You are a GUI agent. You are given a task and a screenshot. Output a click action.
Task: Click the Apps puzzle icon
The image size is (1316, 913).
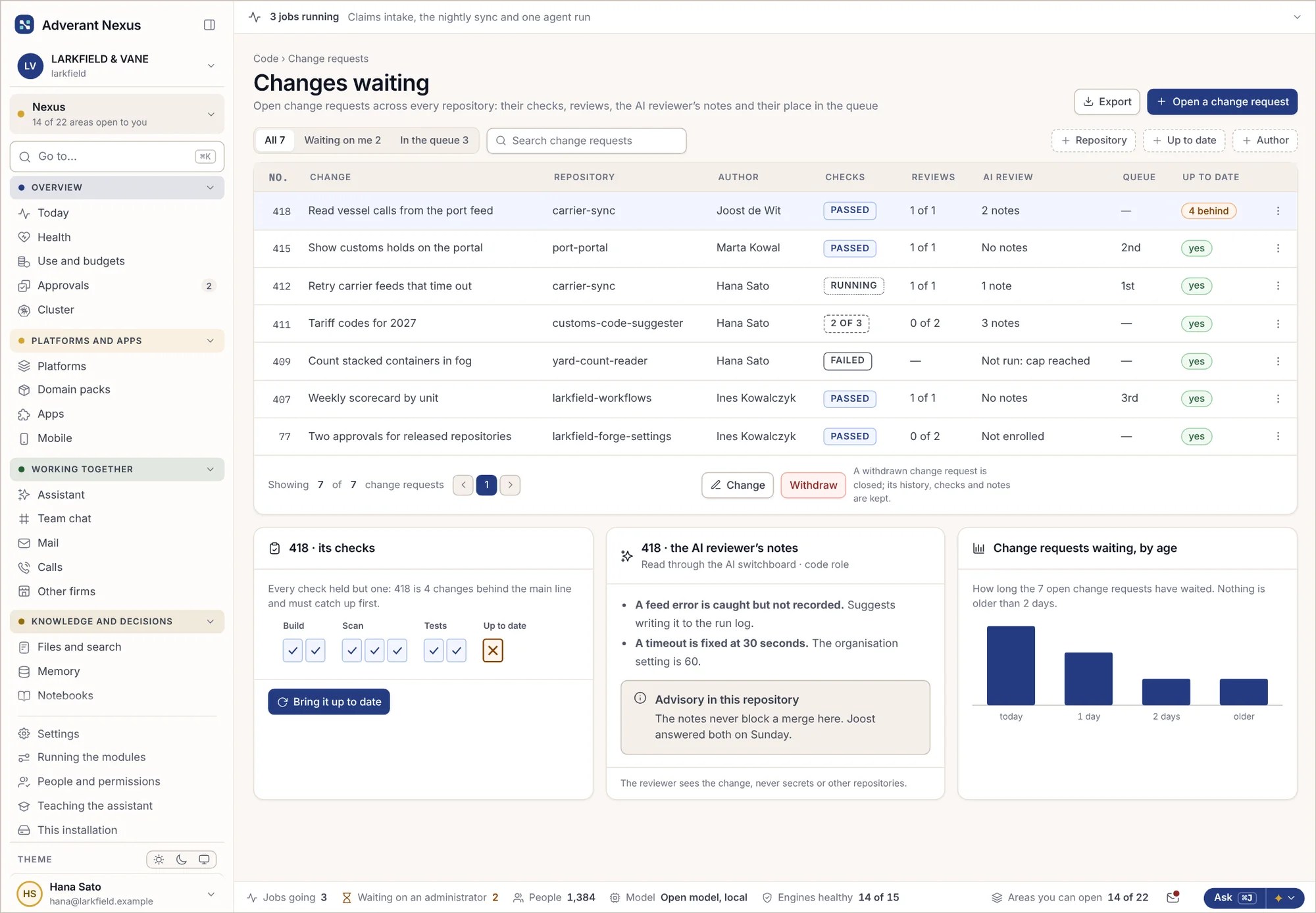[x=24, y=414]
